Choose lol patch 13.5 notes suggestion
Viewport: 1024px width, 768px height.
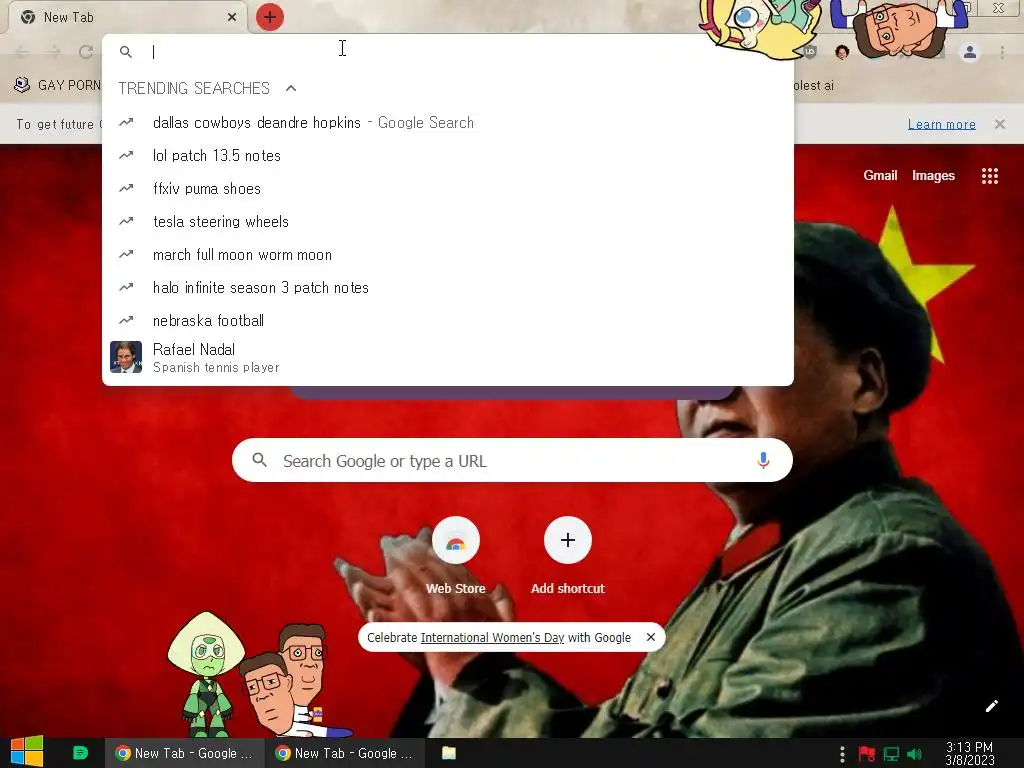click(448, 155)
